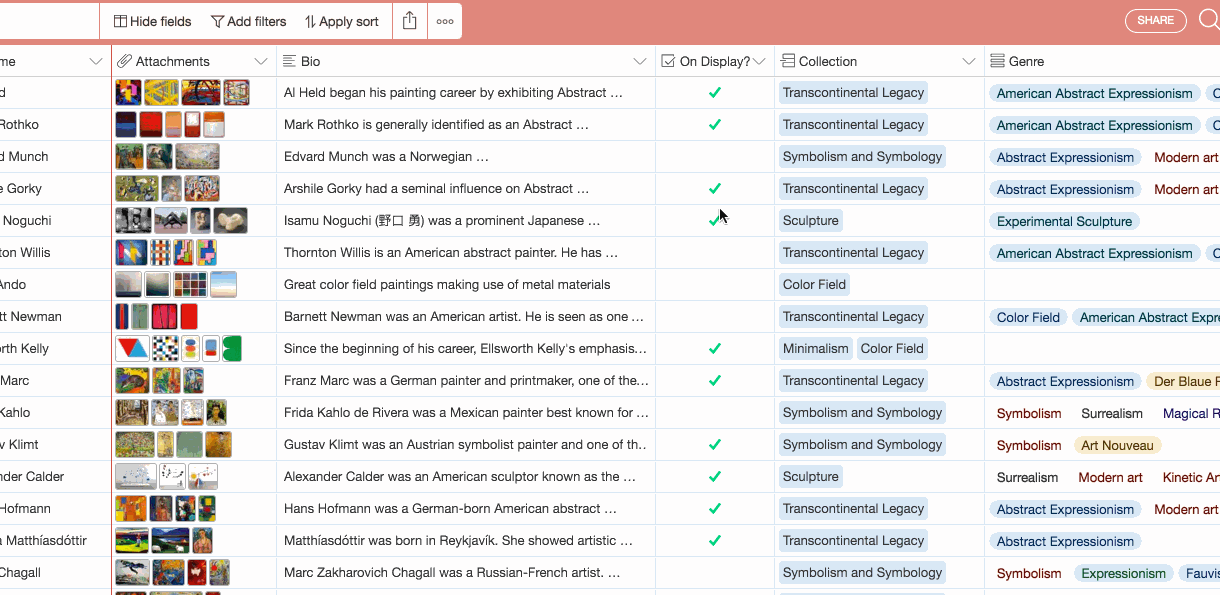Click the Attachments paperclip field icon

pos(125,61)
